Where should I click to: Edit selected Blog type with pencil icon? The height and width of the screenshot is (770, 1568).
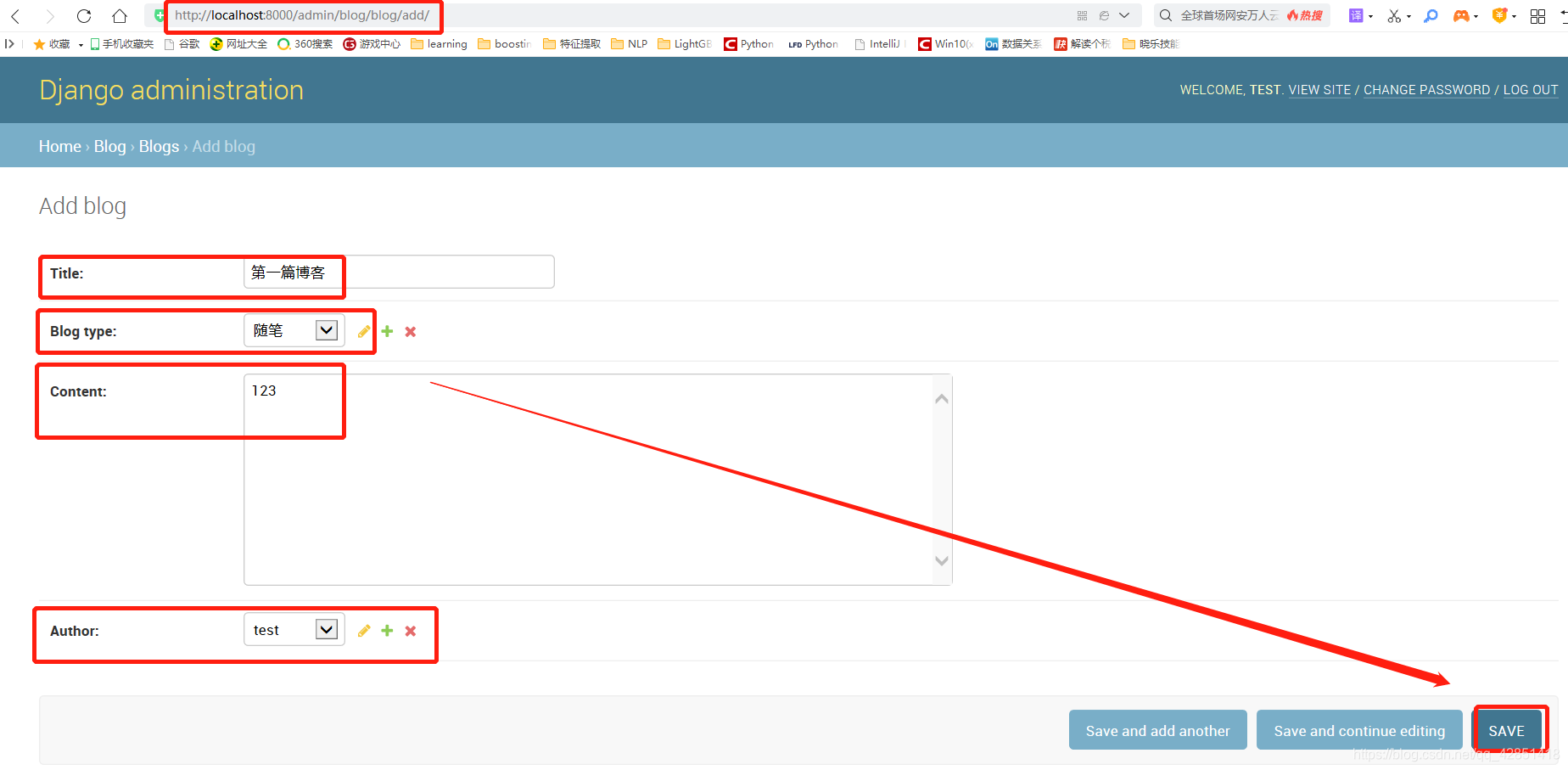pos(364,331)
